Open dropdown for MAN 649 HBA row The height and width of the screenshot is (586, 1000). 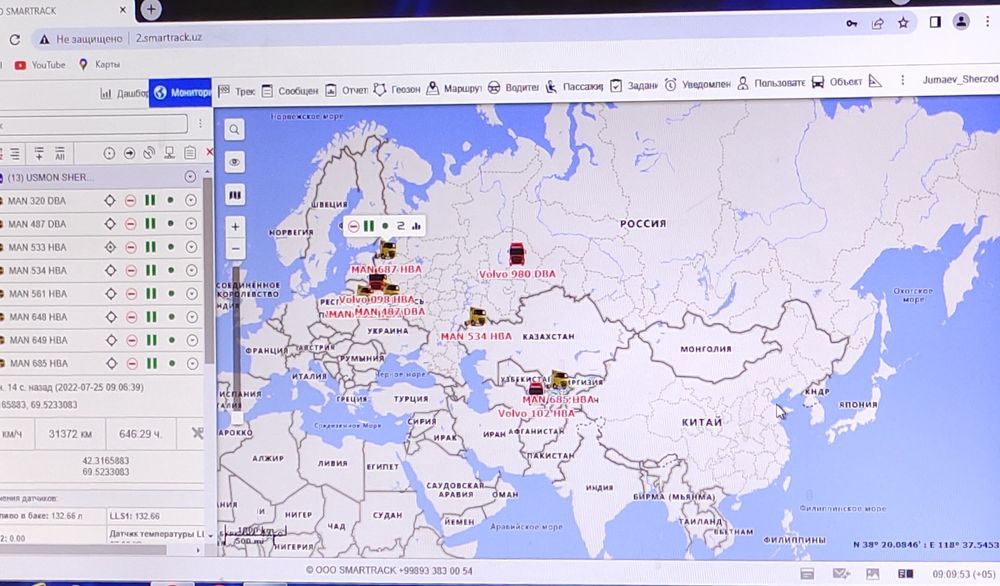click(x=192, y=340)
